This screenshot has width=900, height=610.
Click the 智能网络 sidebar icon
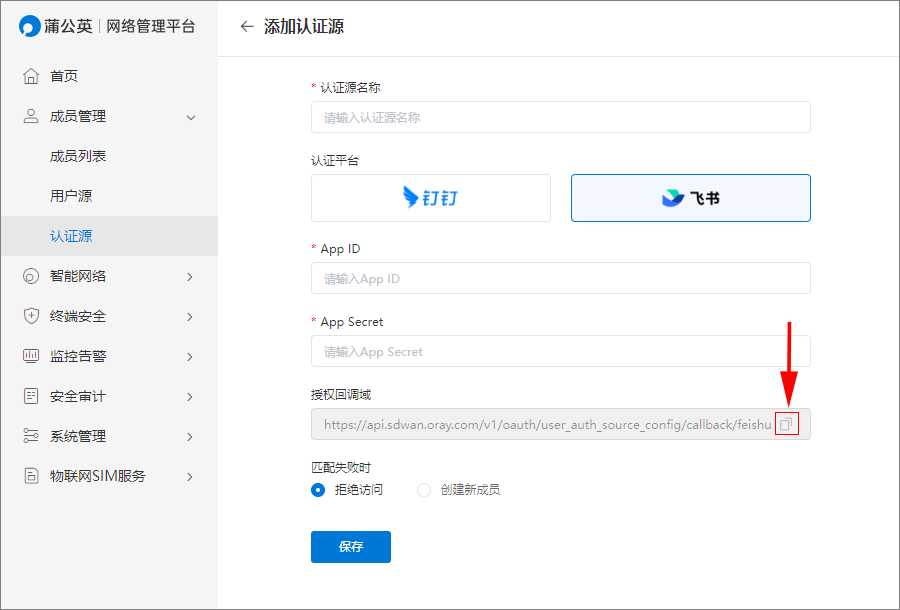pyautogui.click(x=31, y=276)
